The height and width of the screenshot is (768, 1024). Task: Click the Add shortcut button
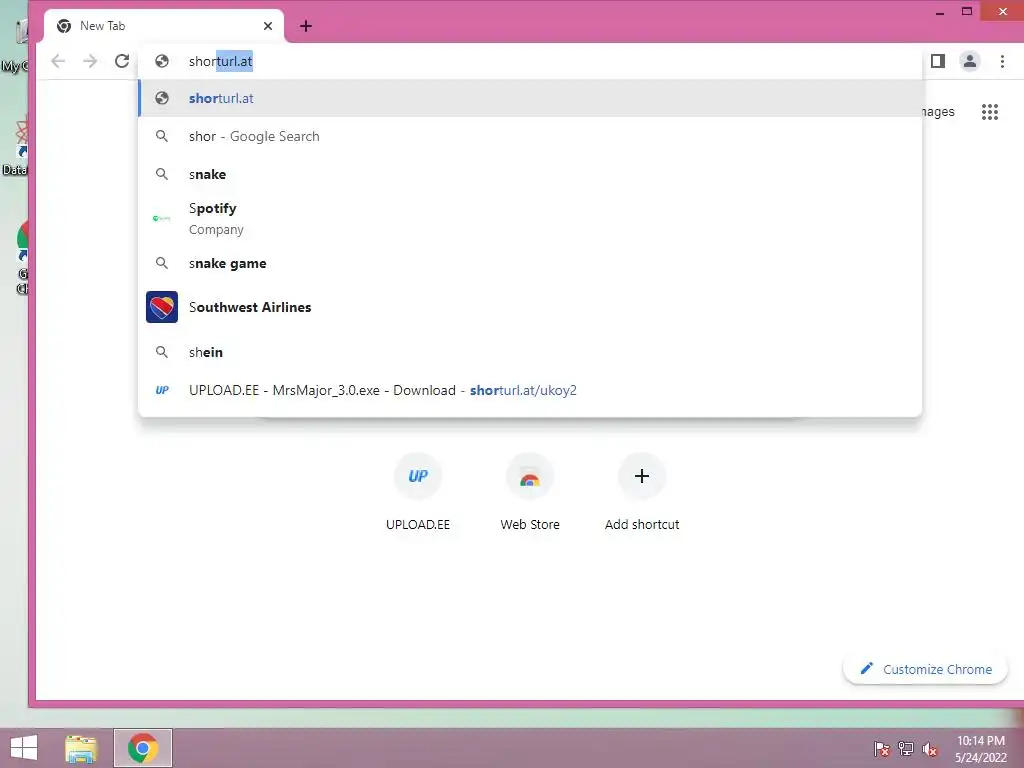(x=642, y=493)
